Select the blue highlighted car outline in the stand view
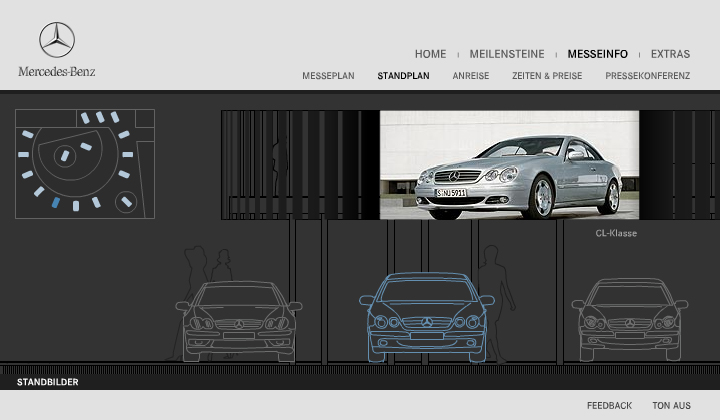The height and width of the screenshot is (420, 720). [x=427, y=318]
